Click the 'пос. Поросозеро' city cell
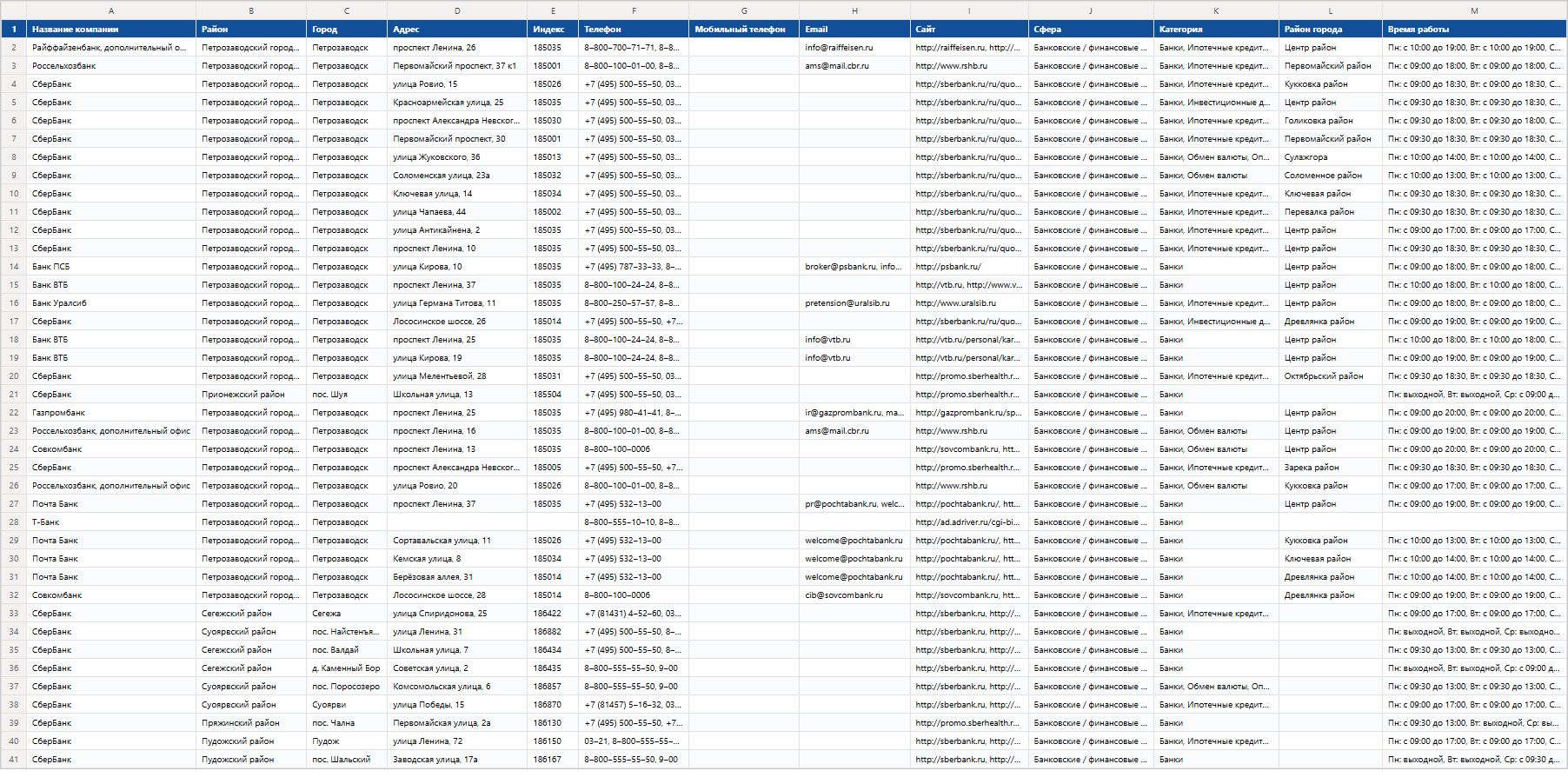Image resolution: width=1568 pixels, height=784 pixels. (x=347, y=687)
